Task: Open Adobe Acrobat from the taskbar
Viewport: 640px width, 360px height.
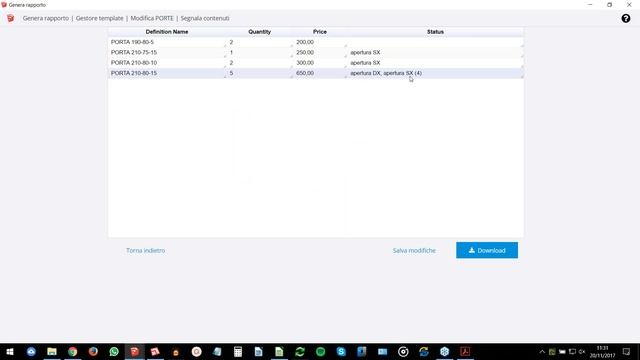Action: (x=465, y=351)
